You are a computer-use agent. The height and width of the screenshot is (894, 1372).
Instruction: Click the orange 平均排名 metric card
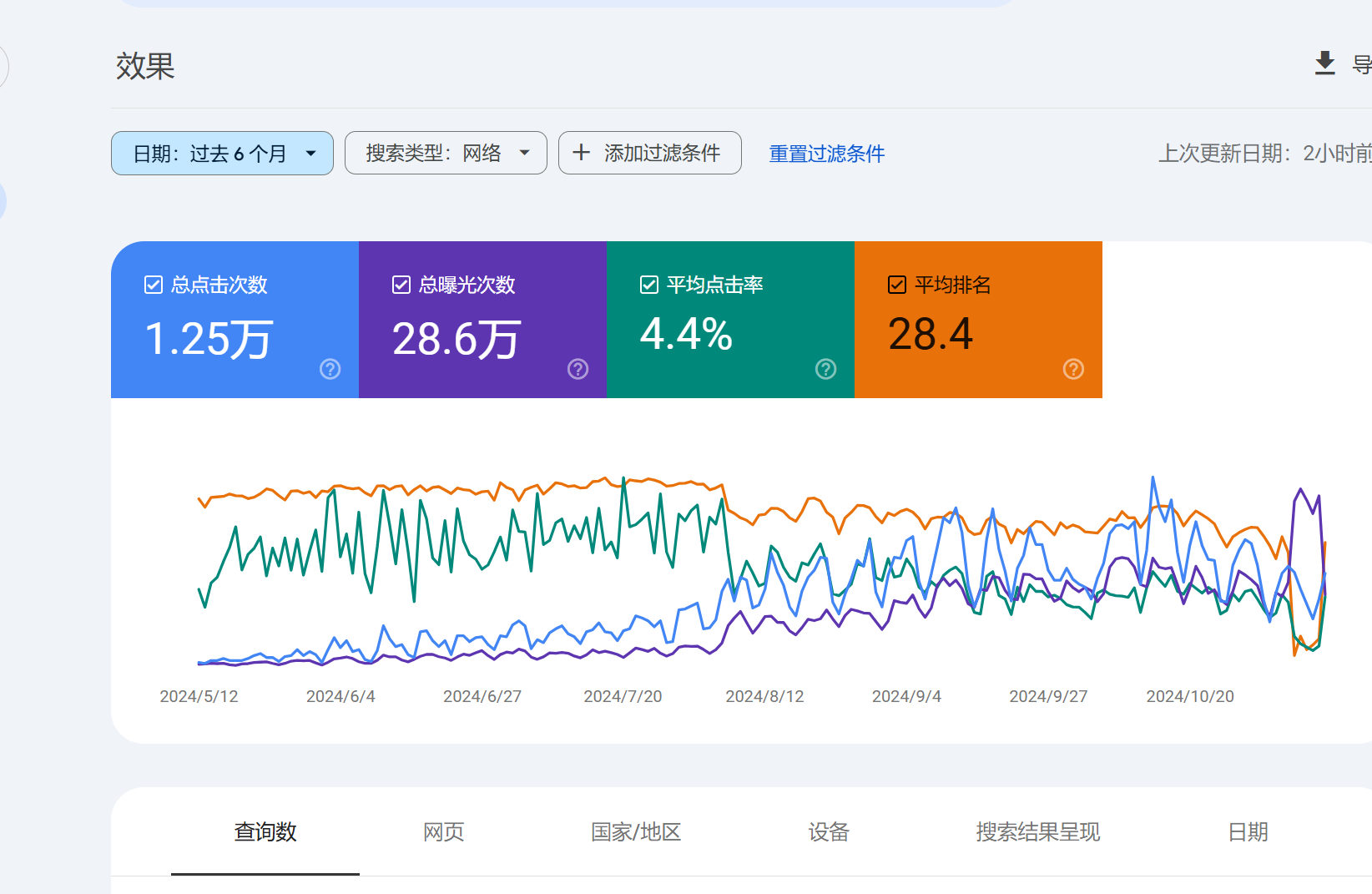coord(978,320)
